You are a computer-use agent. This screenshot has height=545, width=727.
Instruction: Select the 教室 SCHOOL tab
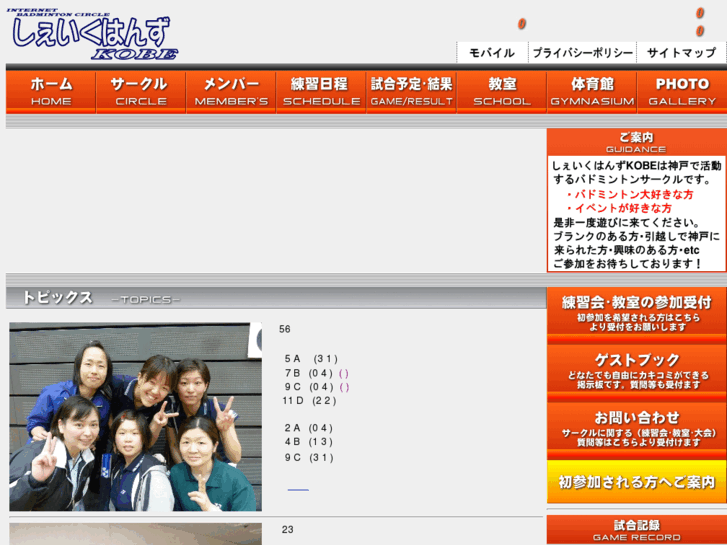pos(502,92)
